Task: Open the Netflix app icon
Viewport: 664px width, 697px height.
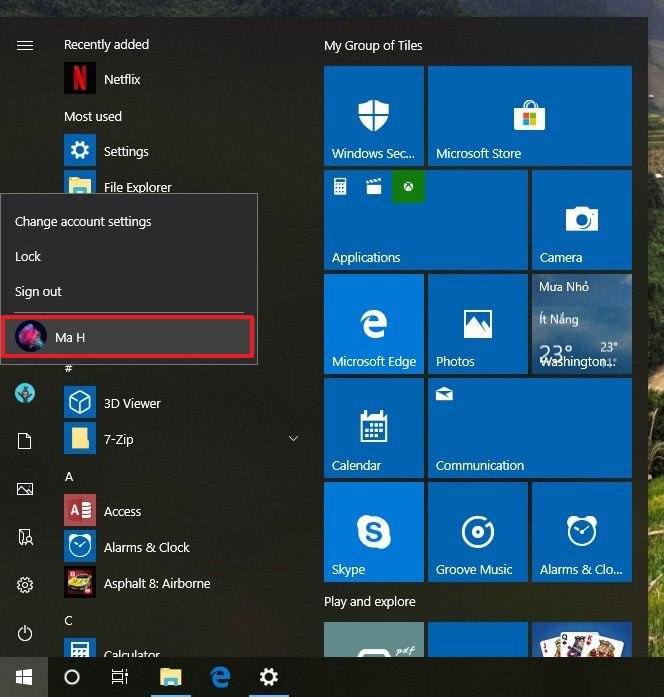Action: point(80,79)
